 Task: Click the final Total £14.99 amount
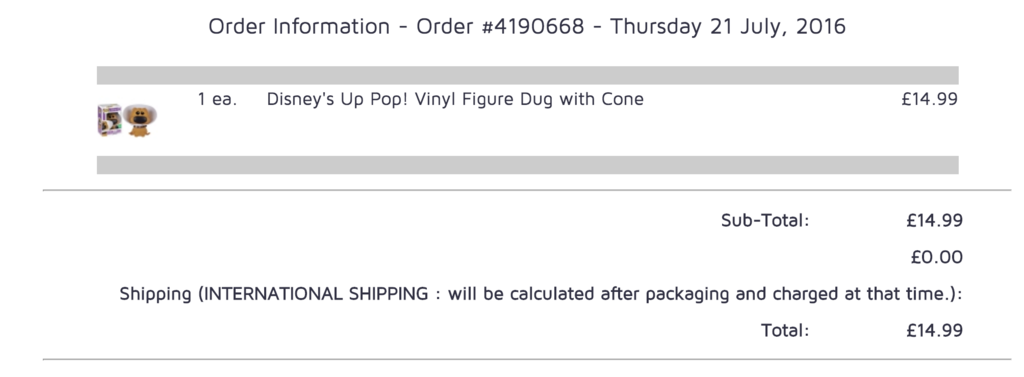click(x=935, y=331)
